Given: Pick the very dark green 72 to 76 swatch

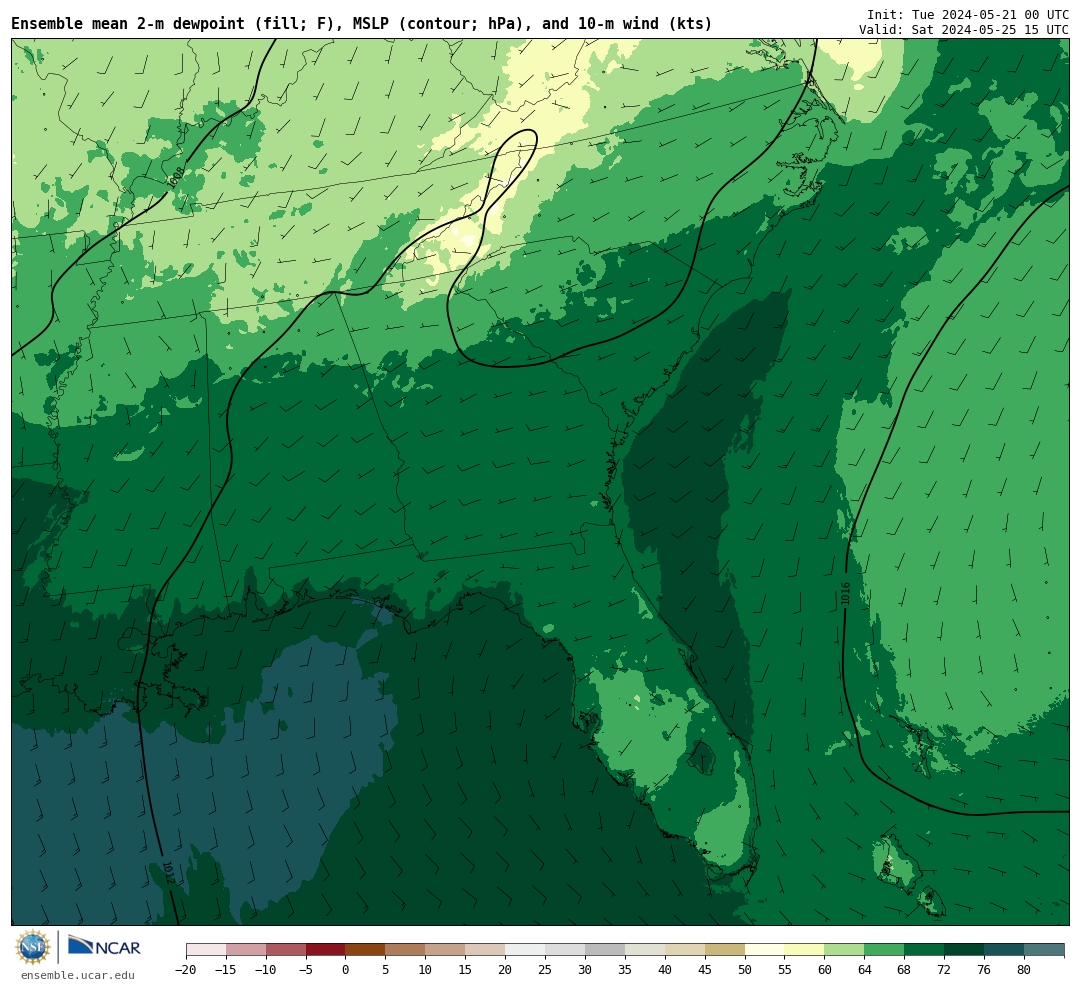Looking at the screenshot, I should (964, 950).
